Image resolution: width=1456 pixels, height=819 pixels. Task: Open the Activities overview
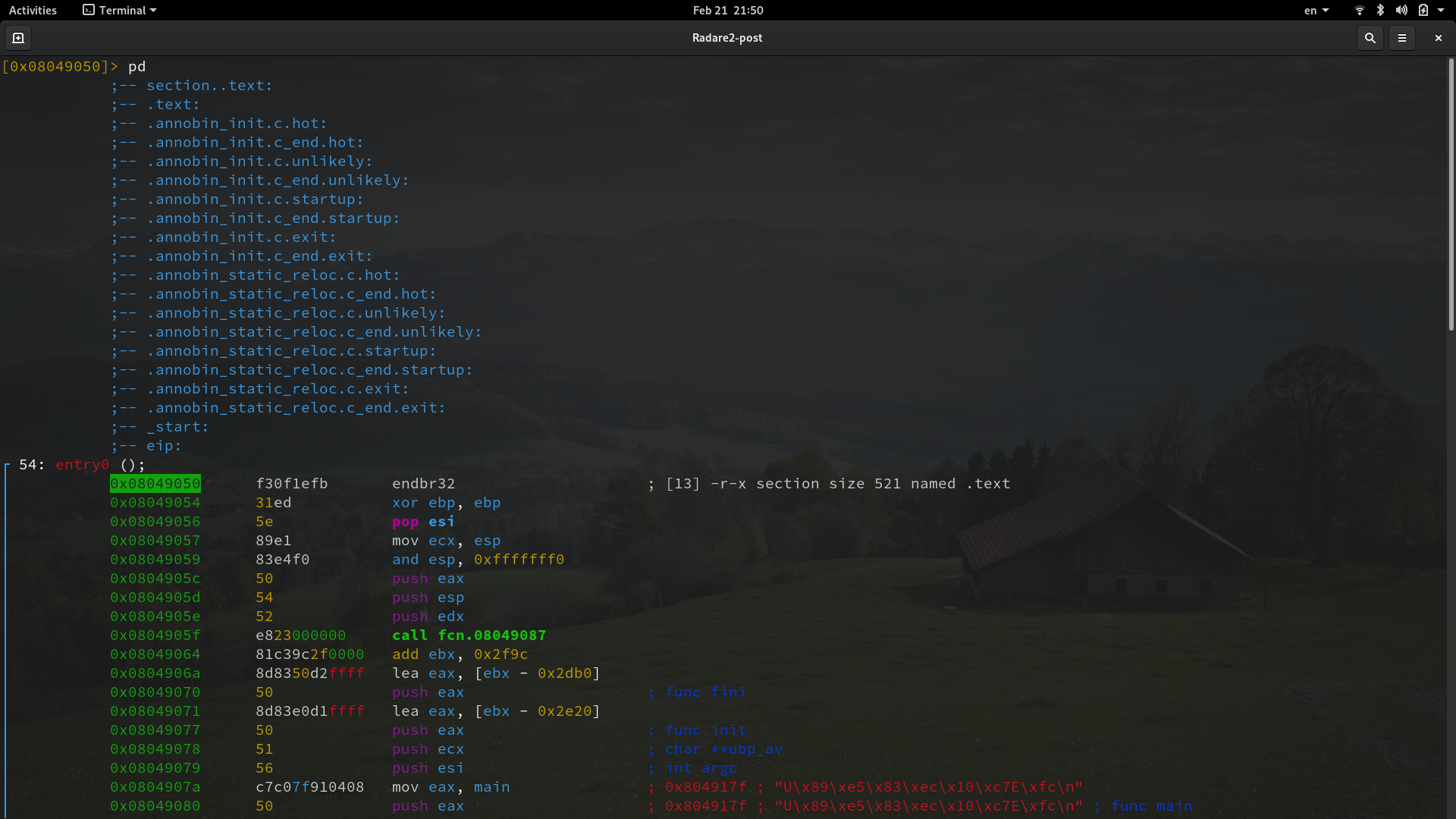click(33, 11)
